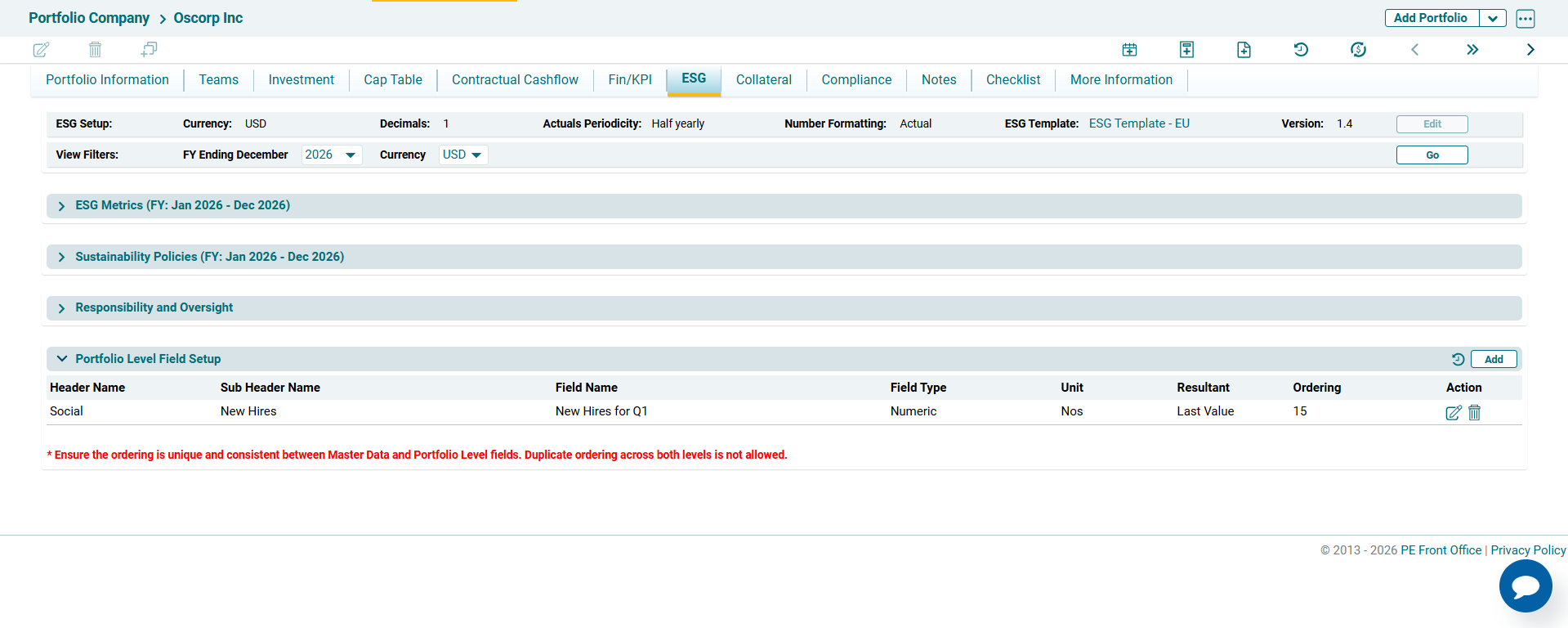The width and height of the screenshot is (1568, 628).
Task: Open the ESG Template - EU link
Action: [1139, 123]
